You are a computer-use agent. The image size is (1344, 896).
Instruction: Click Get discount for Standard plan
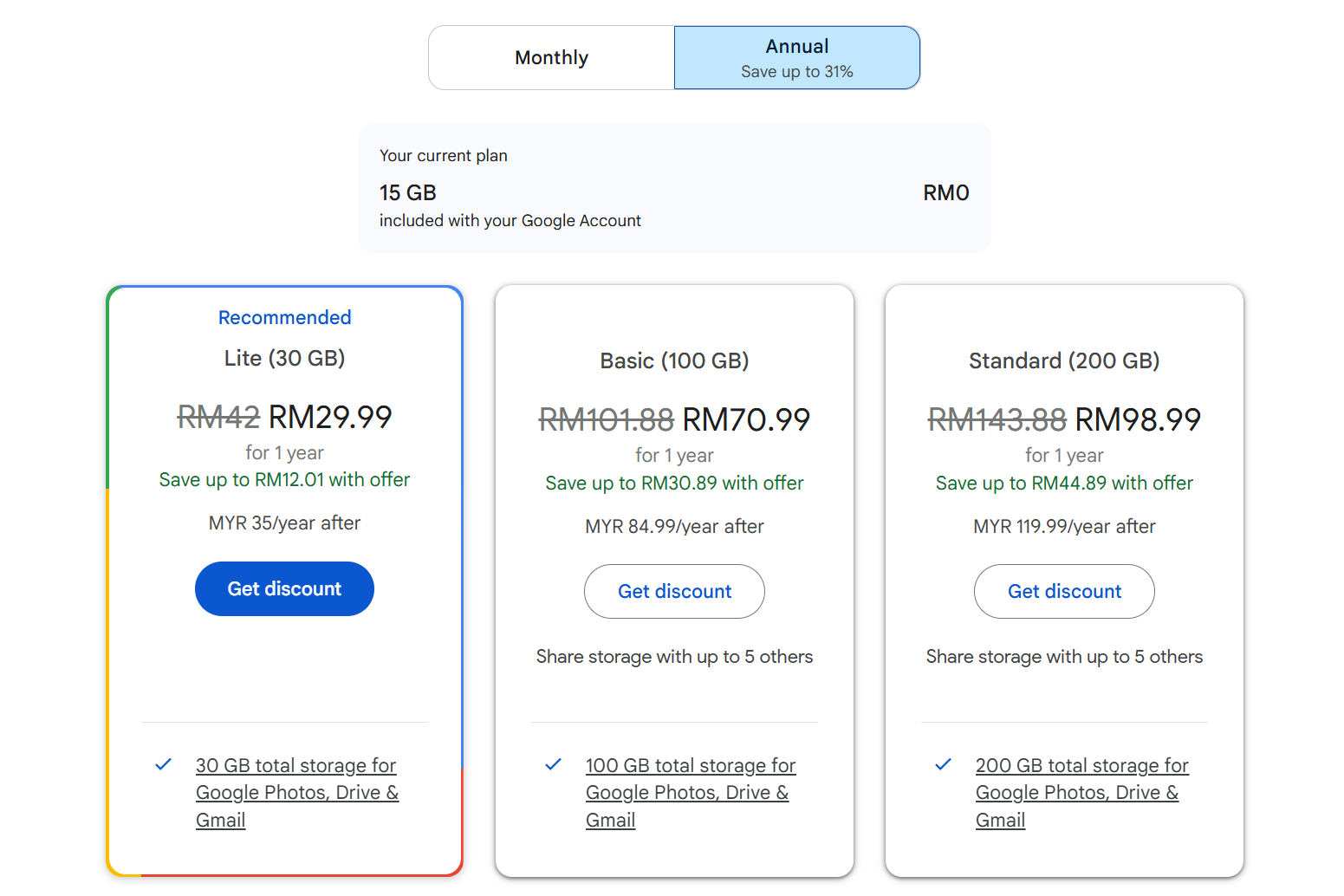(x=1064, y=592)
